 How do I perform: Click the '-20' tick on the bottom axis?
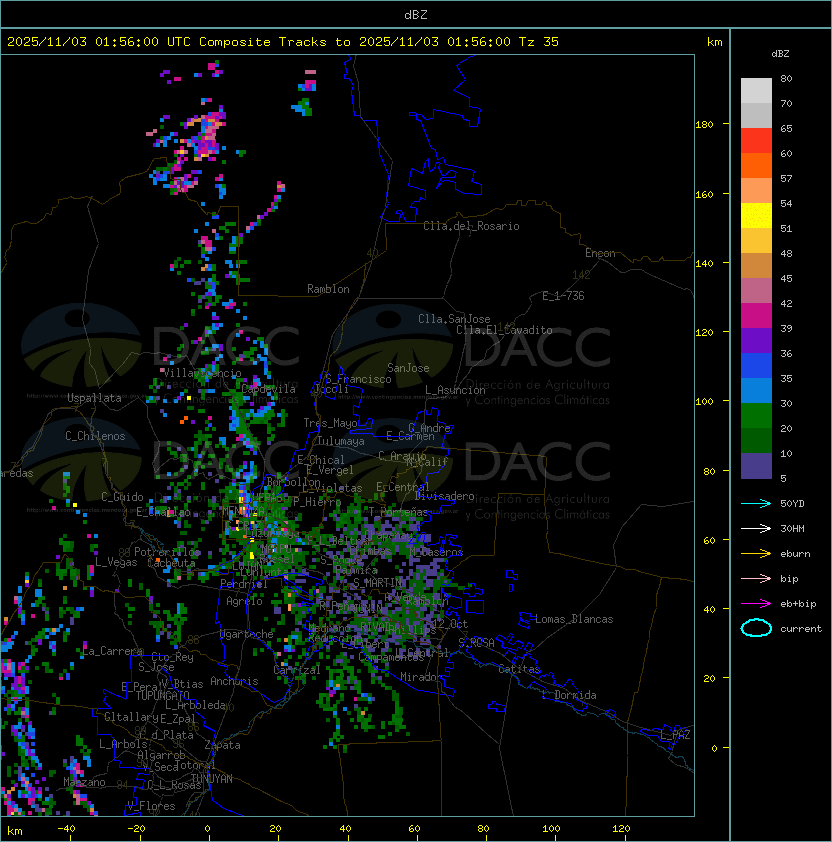[136, 829]
